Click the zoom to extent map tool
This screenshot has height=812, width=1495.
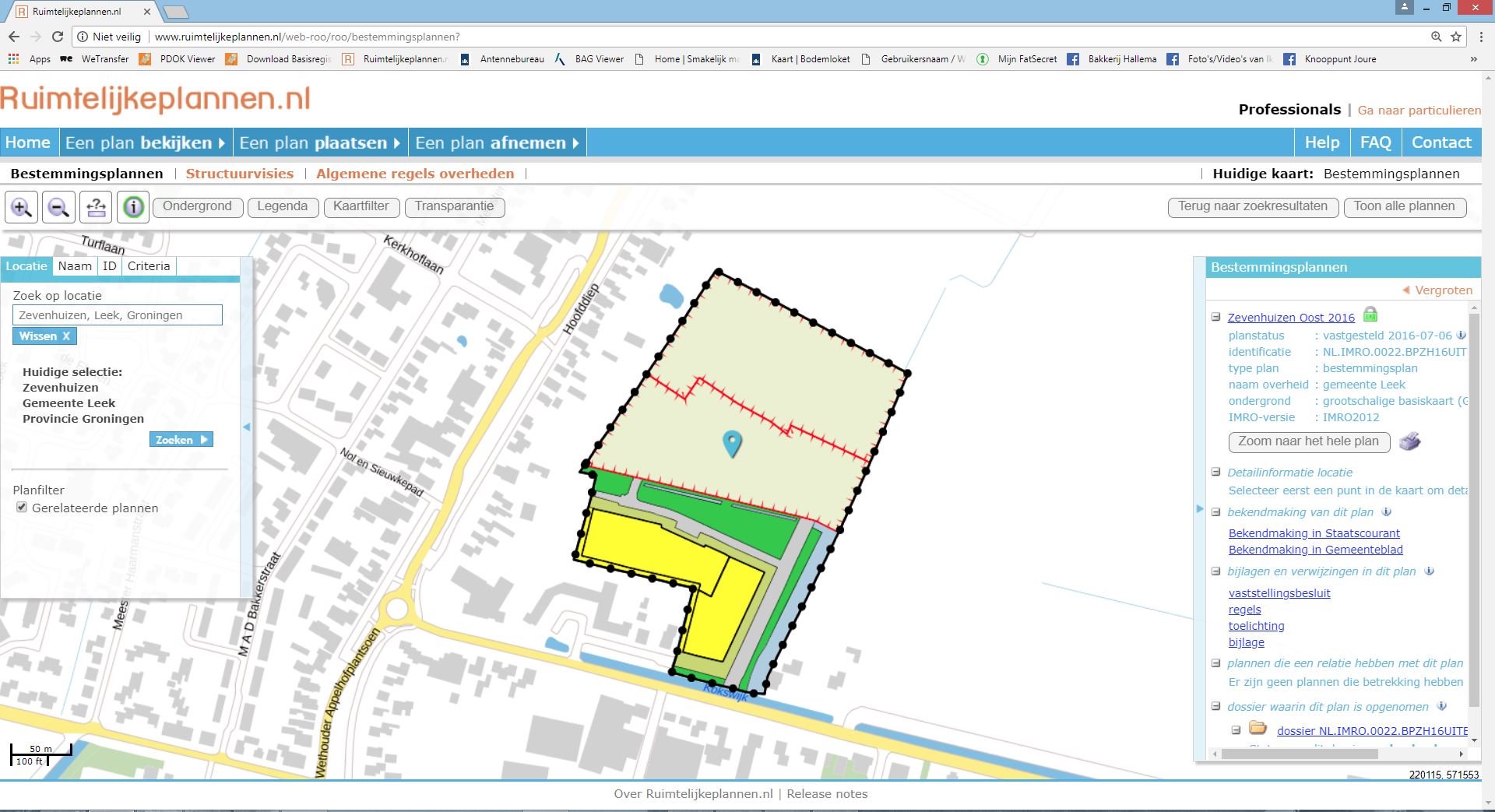tap(96, 208)
